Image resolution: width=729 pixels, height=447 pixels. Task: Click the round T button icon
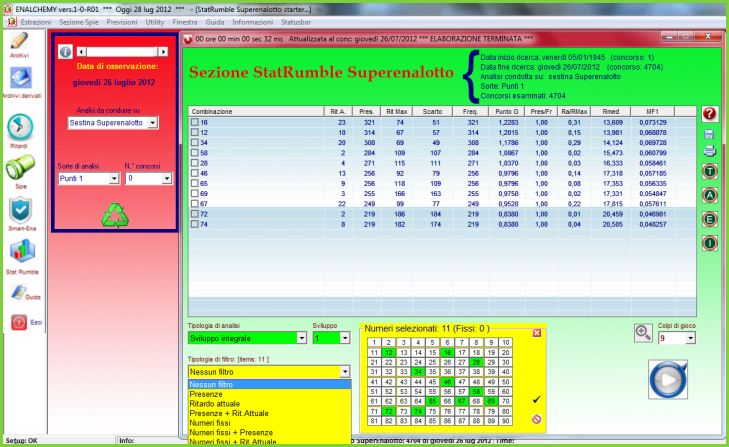pos(709,171)
